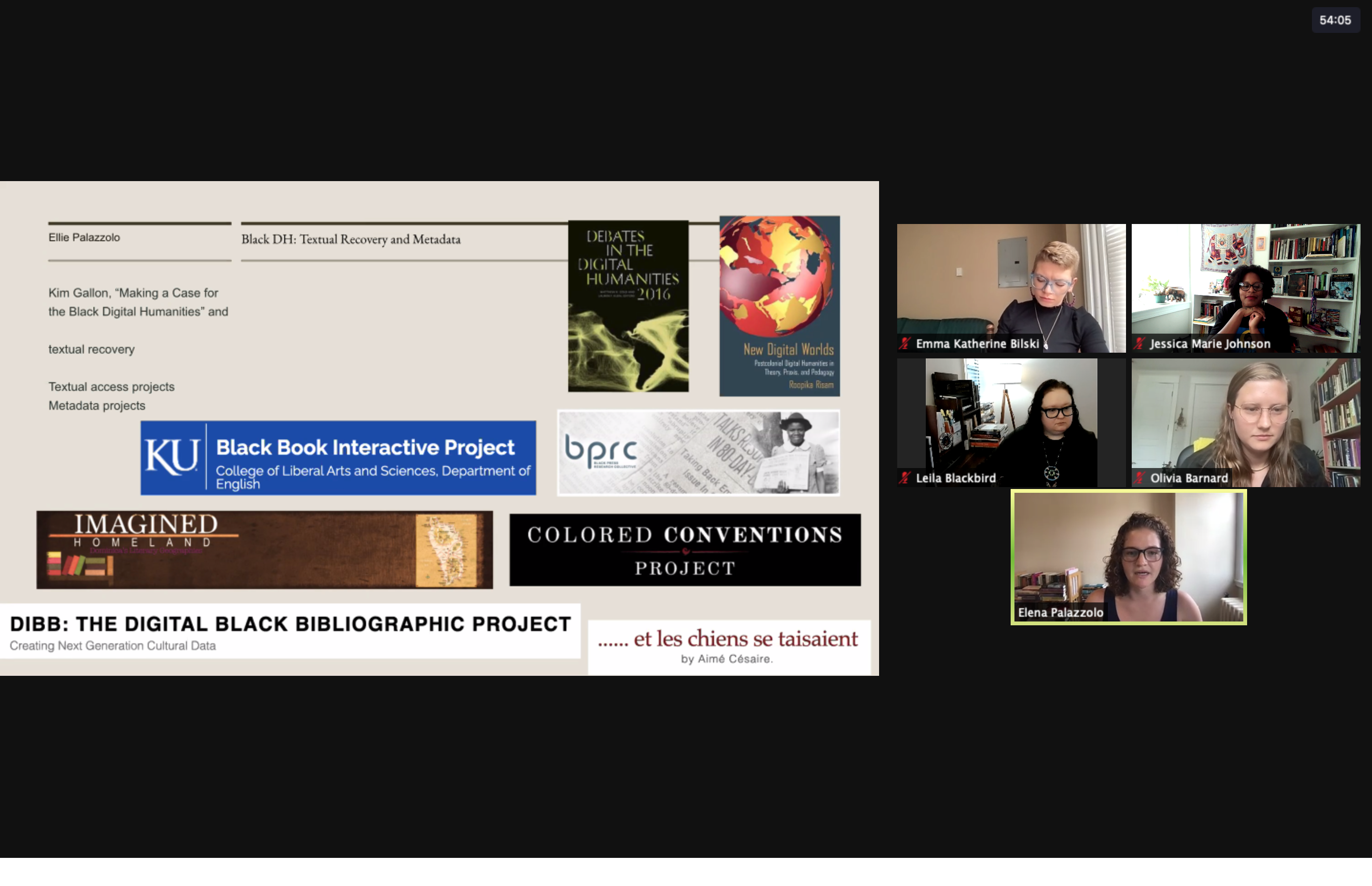Click the Black Book Interactive Project banner
This screenshot has height=886, width=1372.
[338, 458]
